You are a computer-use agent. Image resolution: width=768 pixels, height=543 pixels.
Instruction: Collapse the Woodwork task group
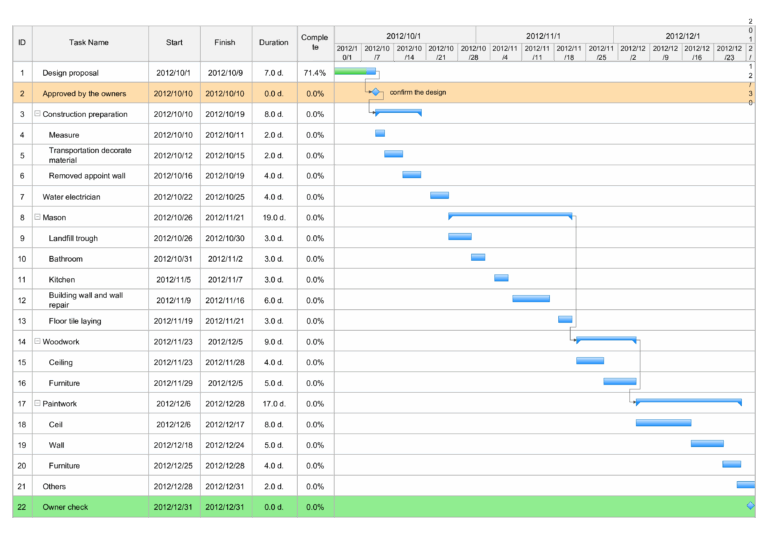click(38, 342)
